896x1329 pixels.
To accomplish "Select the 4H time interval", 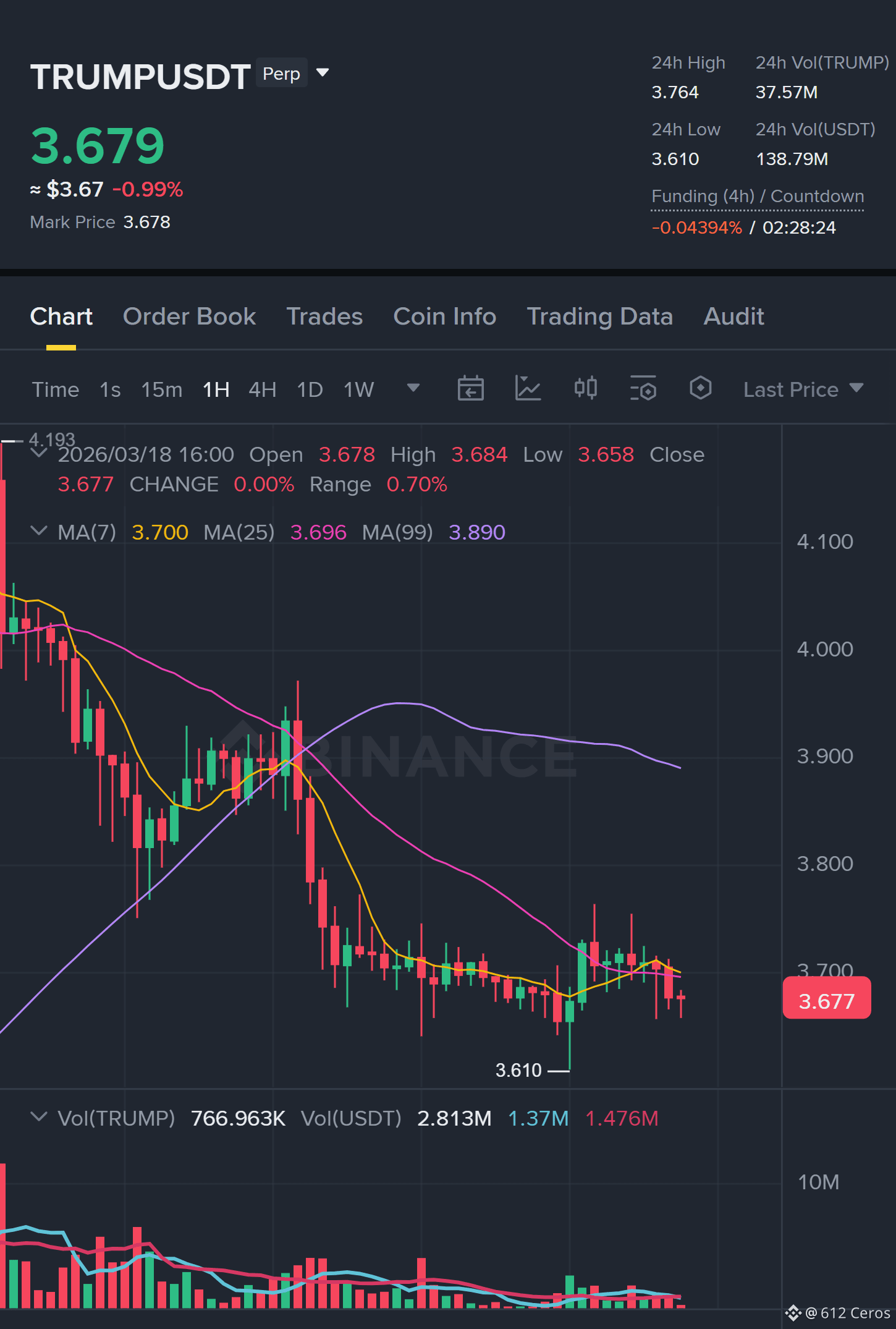I will tap(263, 389).
